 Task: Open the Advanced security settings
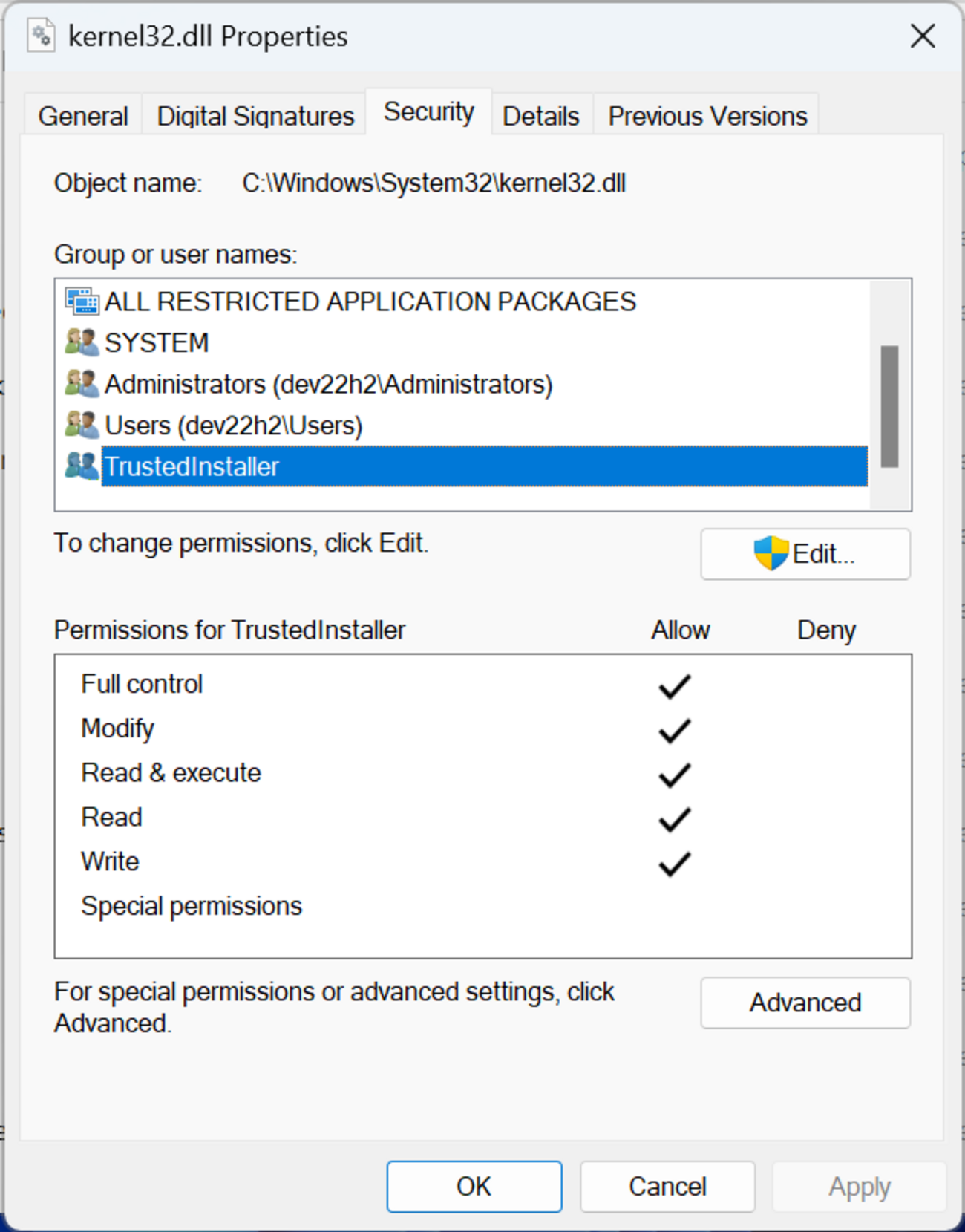coord(805,1003)
